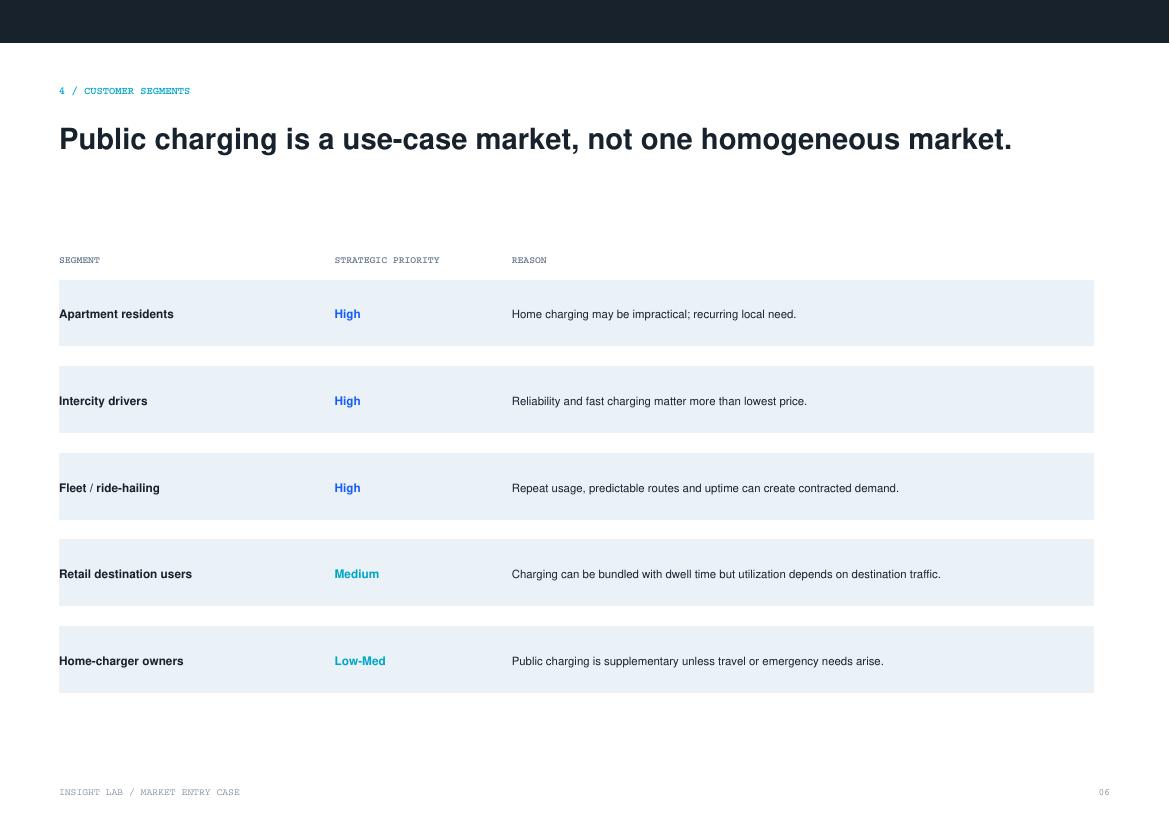The image size is (1170, 827).
Task: Click the page number '06'
Action: [1104, 792]
